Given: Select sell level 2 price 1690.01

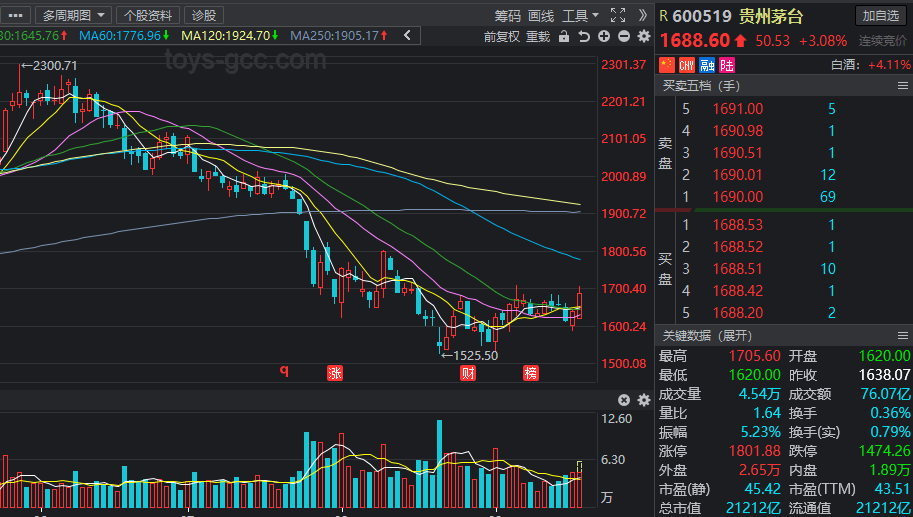Looking at the screenshot, I should tap(738, 175).
